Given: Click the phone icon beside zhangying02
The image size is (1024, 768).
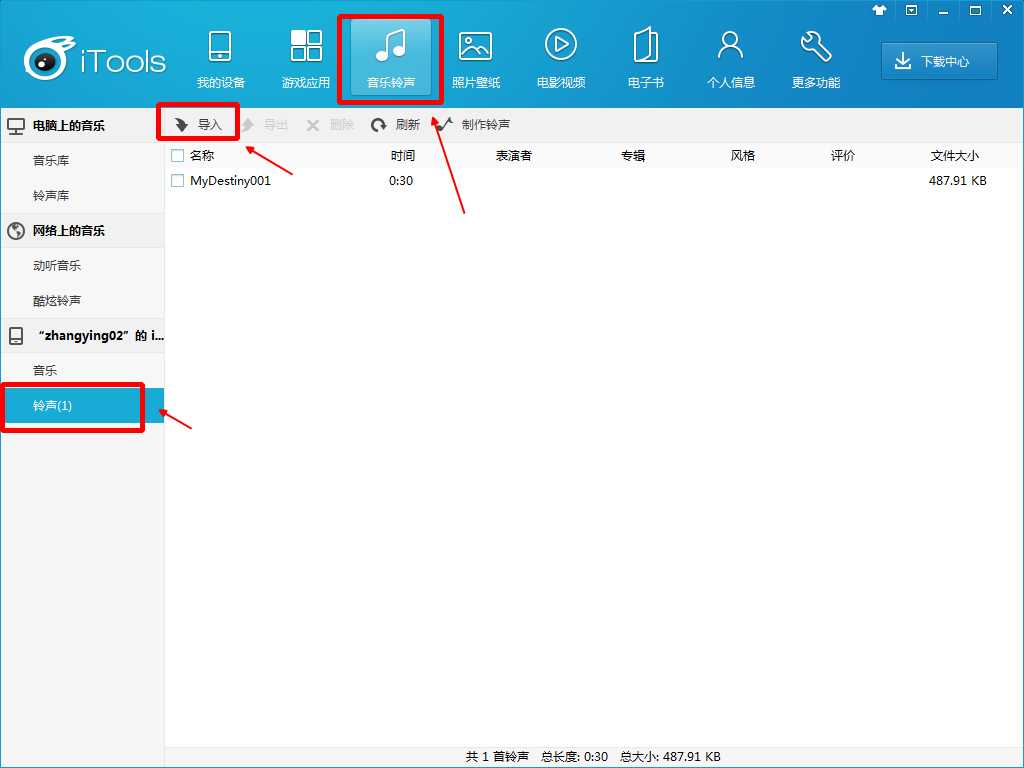Looking at the screenshot, I should [x=16, y=336].
